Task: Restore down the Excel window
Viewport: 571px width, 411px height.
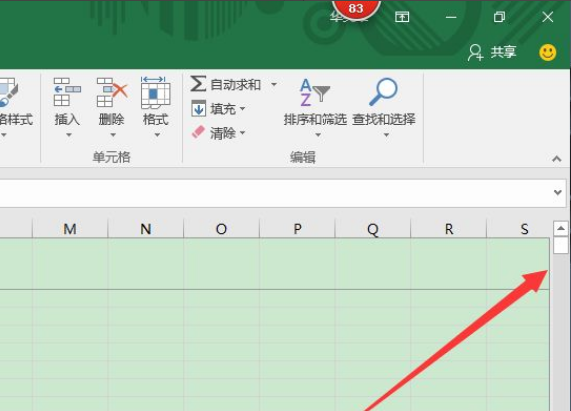Action: (x=499, y=17)
